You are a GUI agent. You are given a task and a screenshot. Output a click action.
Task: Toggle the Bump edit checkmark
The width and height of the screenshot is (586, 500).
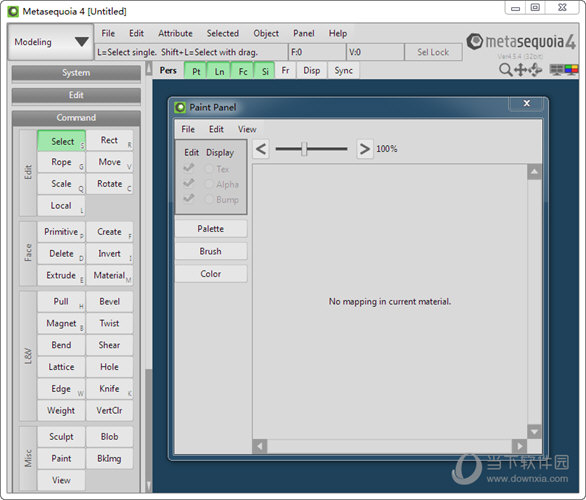189,198
